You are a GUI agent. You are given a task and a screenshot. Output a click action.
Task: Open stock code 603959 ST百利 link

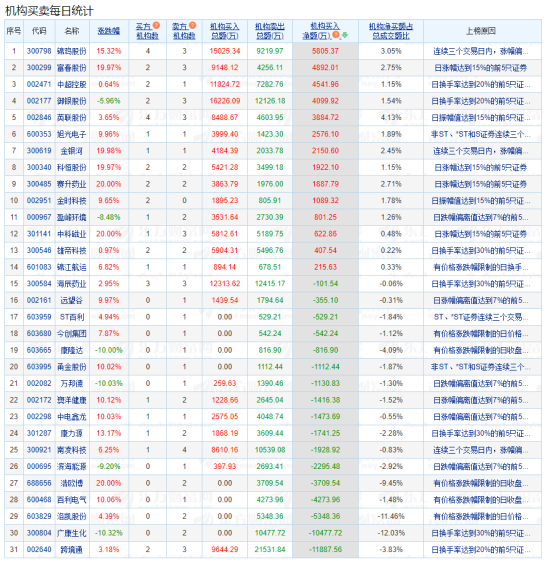[39, 317]
